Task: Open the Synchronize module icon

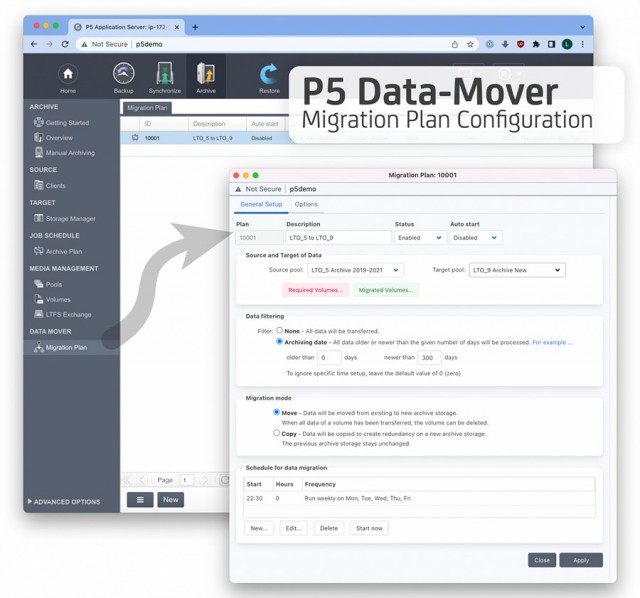Action: click(x=165, y=78)
